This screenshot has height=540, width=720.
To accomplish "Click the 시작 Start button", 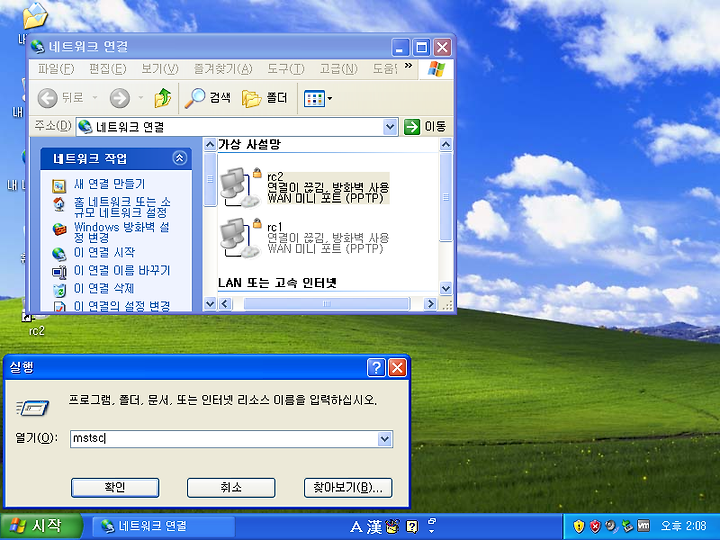I will (40, 526).
